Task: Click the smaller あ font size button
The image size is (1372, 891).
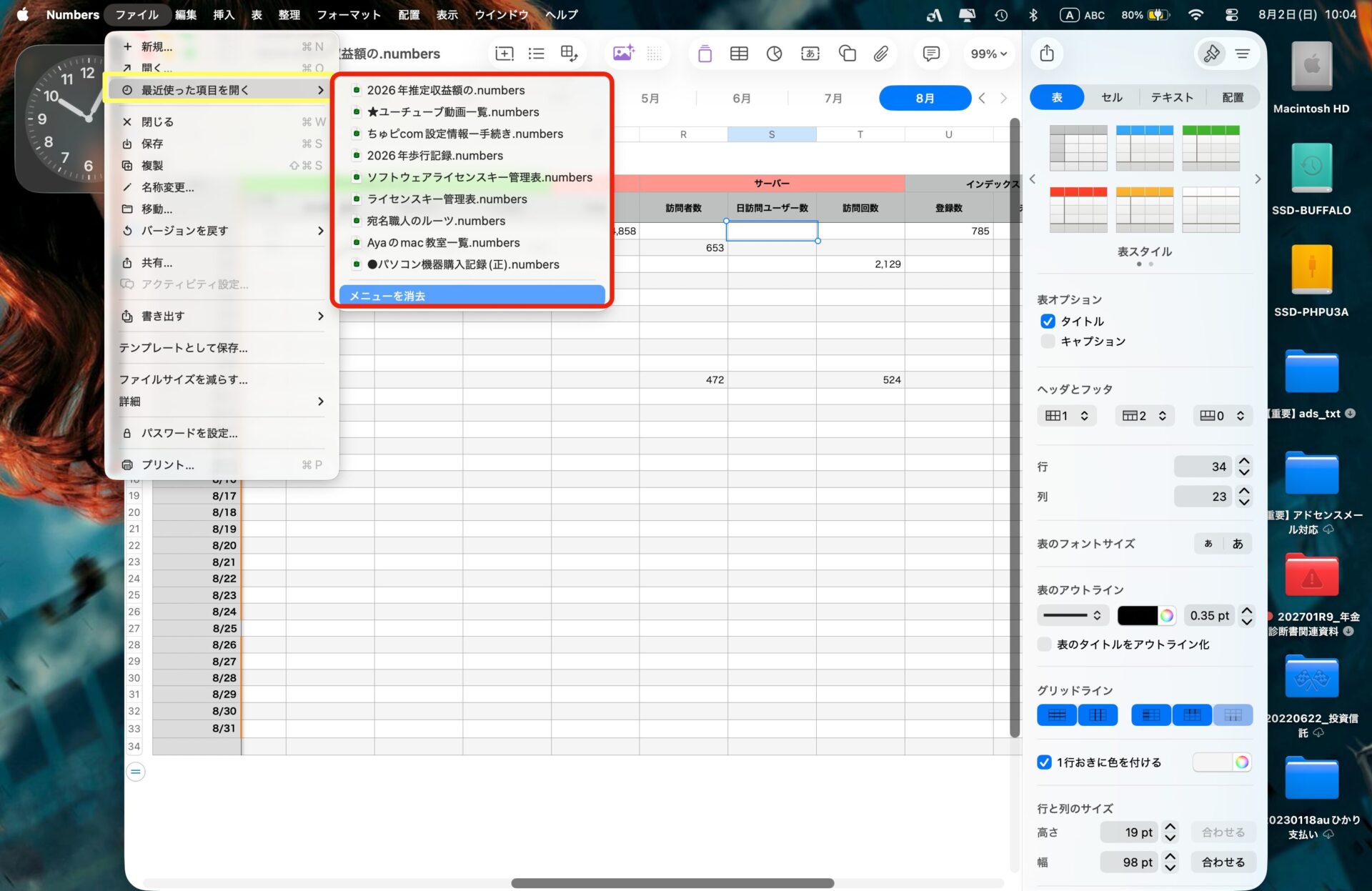Action: [1208, 544]
